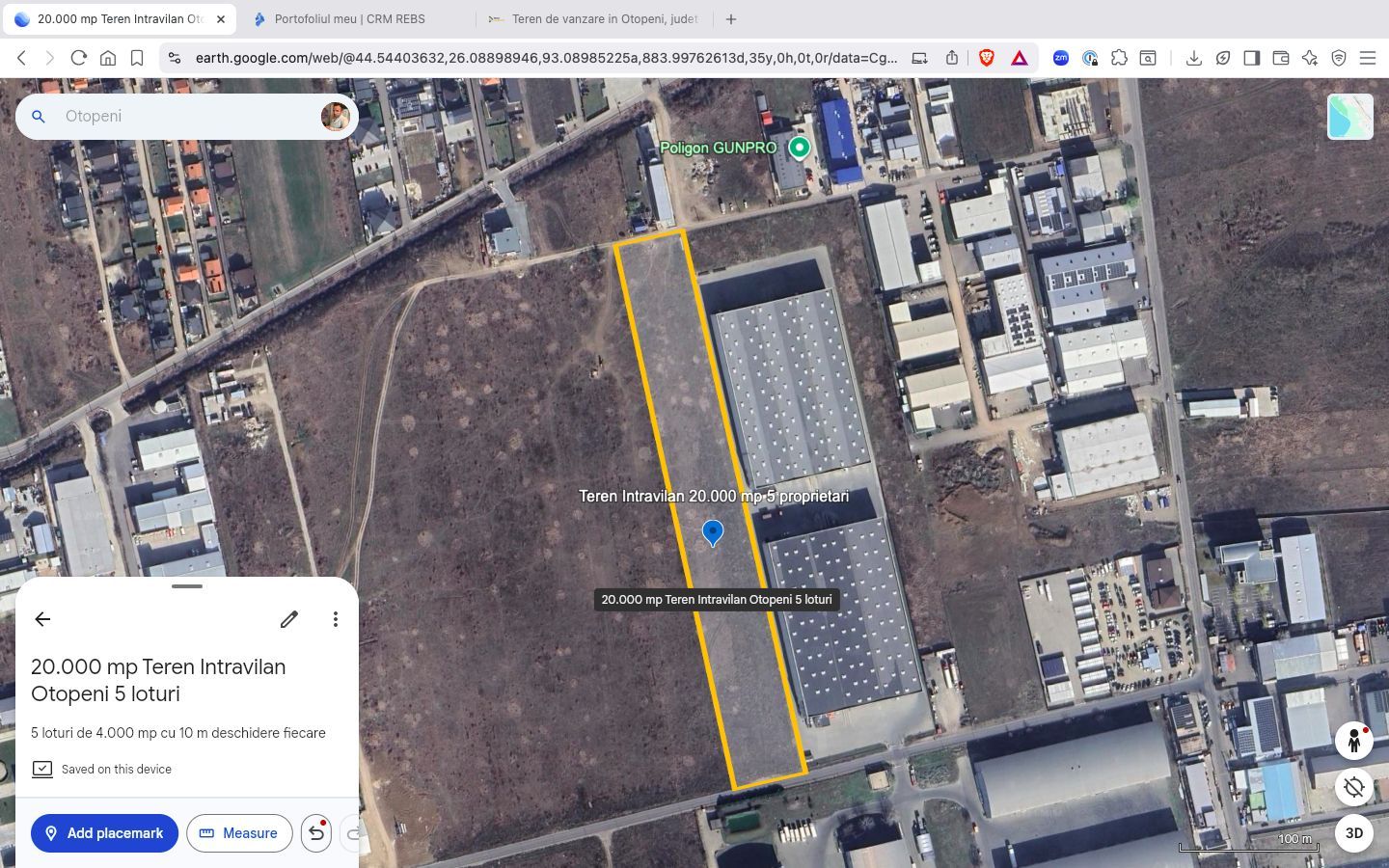Click the Brave Rewards triangle icon

(1019, 58)
